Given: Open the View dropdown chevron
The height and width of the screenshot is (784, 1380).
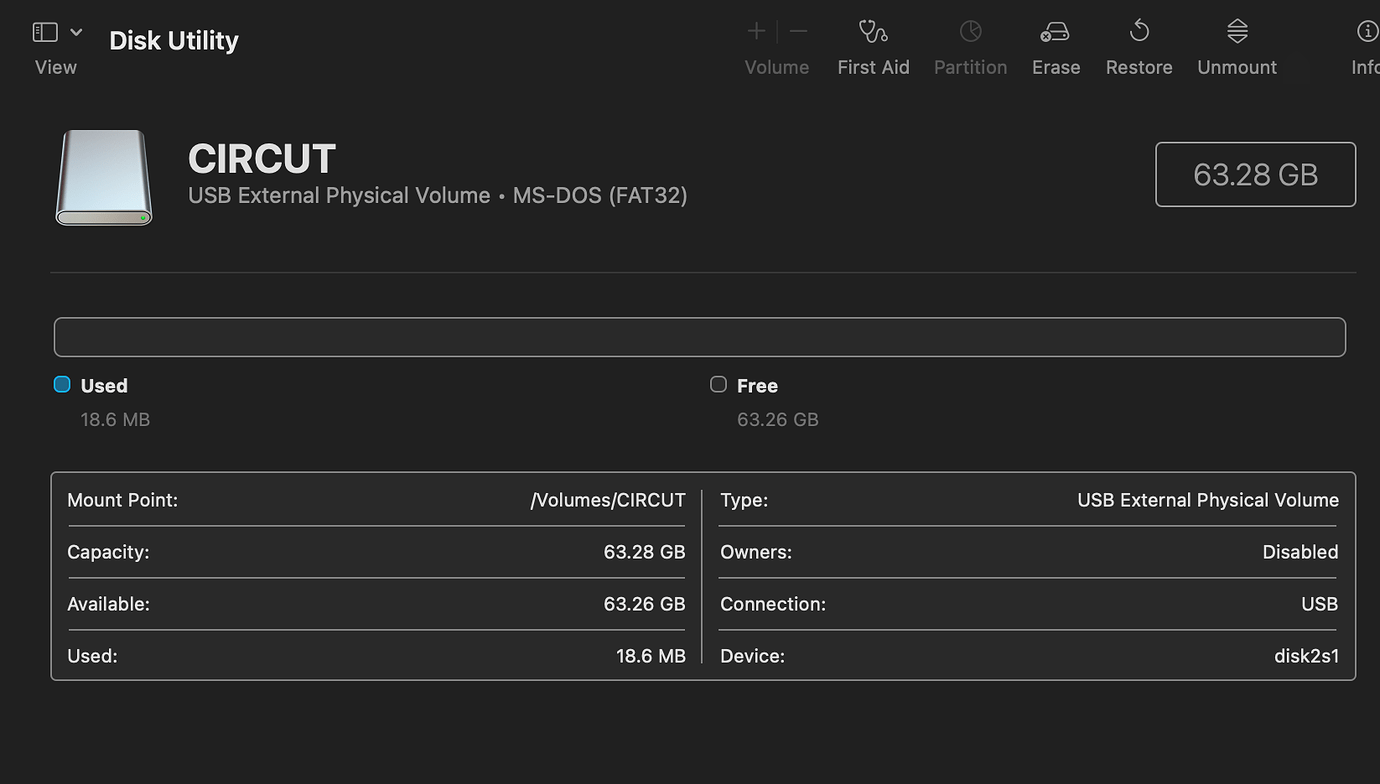Looking at the screenshot, I should click(x=76, y=32).
